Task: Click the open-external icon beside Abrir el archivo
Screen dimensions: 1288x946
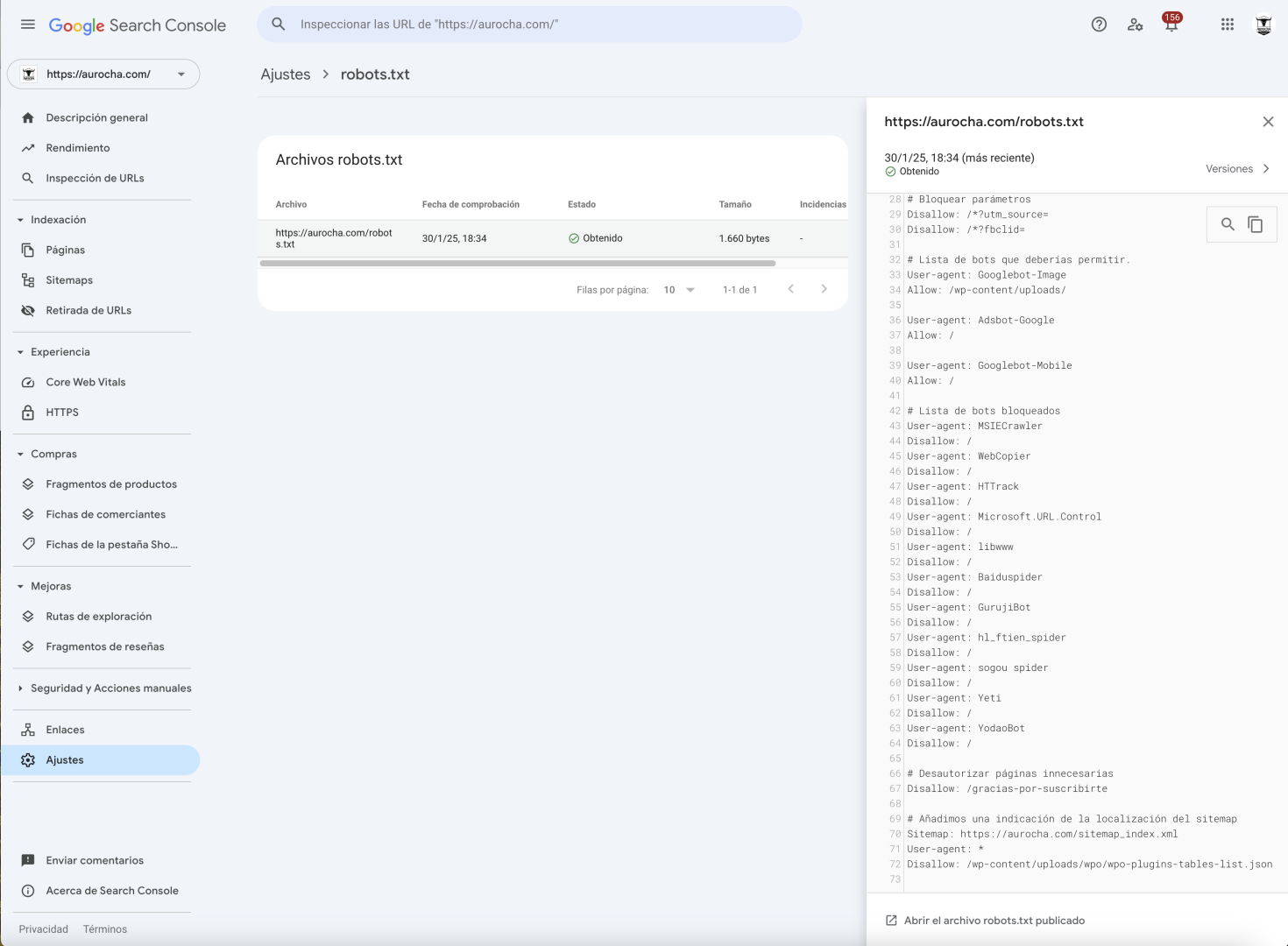Action: pos(891,921)
